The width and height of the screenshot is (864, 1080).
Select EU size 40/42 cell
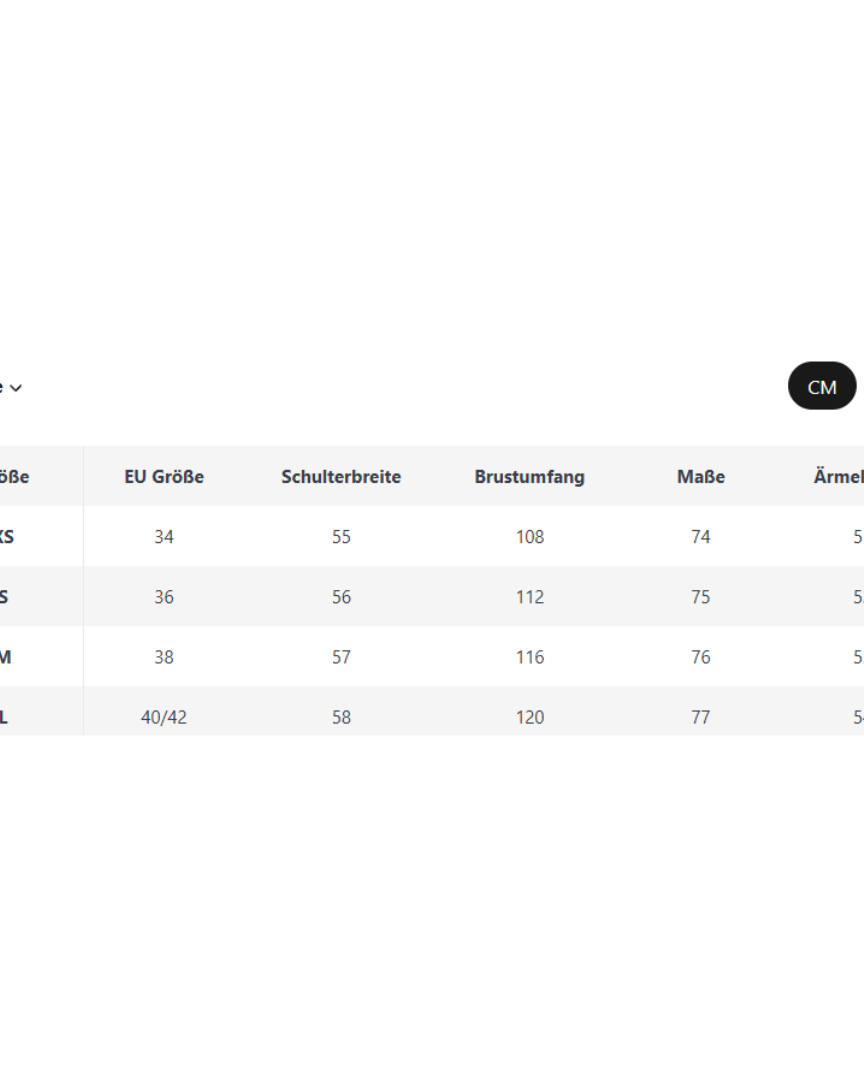point(164,717)
